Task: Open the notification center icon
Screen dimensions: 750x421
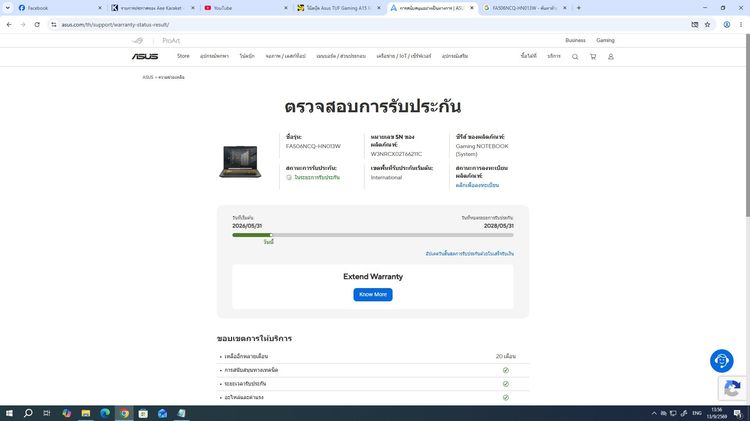Action: pyautogui.click(x=738, y=413)
